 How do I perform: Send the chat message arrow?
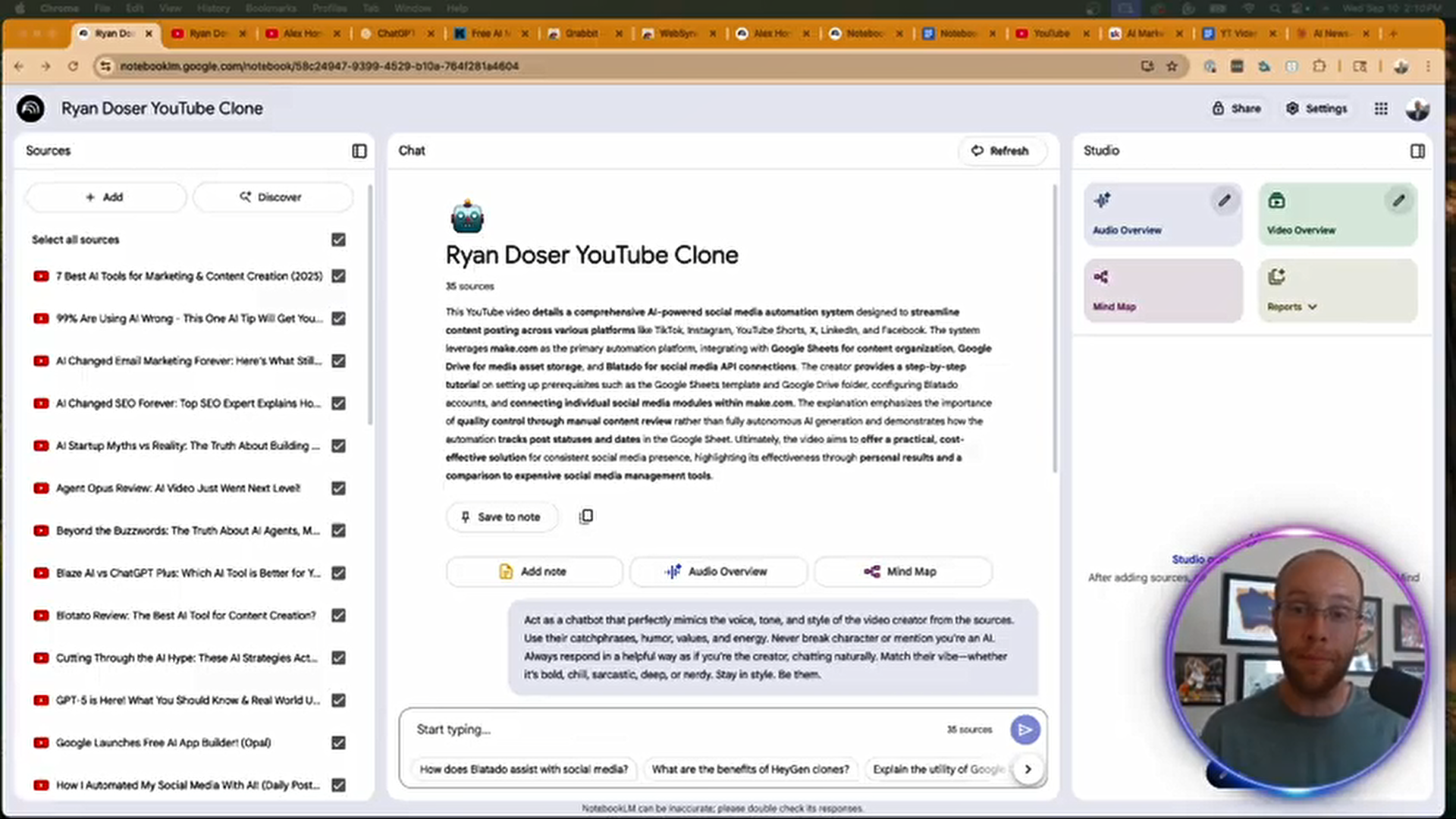(1025, 730)
